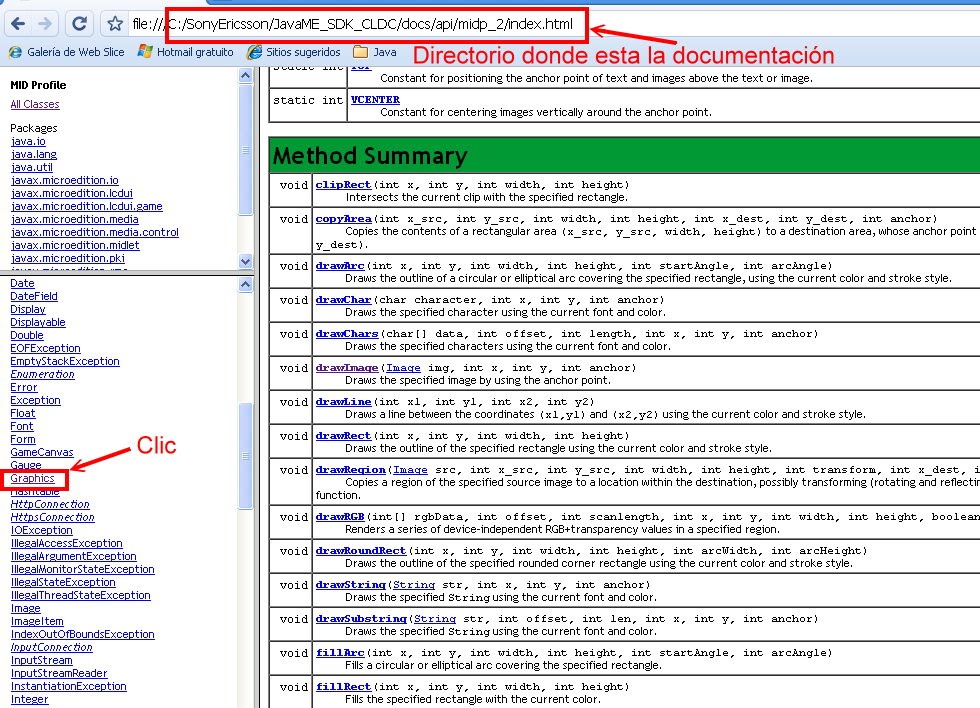
Task: Open the clipRect method link
Action: coord(343,185)
